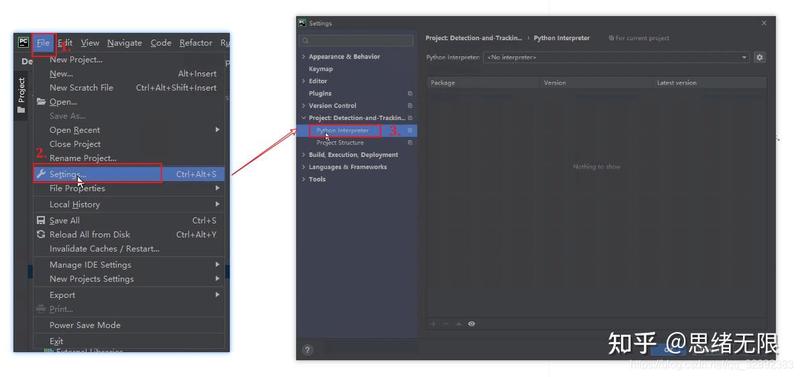Click the Package column header
800x377 pixels.
[x=443, y=83]
